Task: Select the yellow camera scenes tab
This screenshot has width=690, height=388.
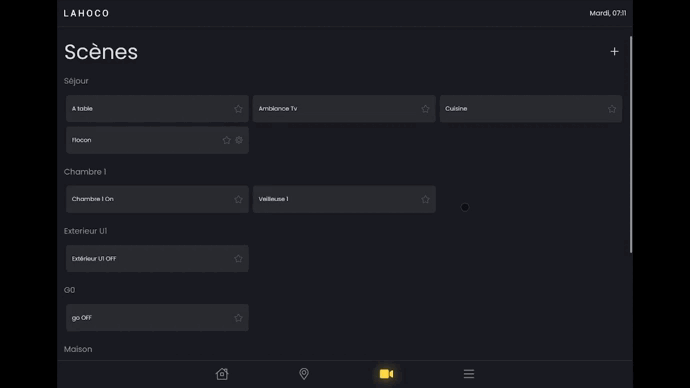Action: (x=386, y=374)
